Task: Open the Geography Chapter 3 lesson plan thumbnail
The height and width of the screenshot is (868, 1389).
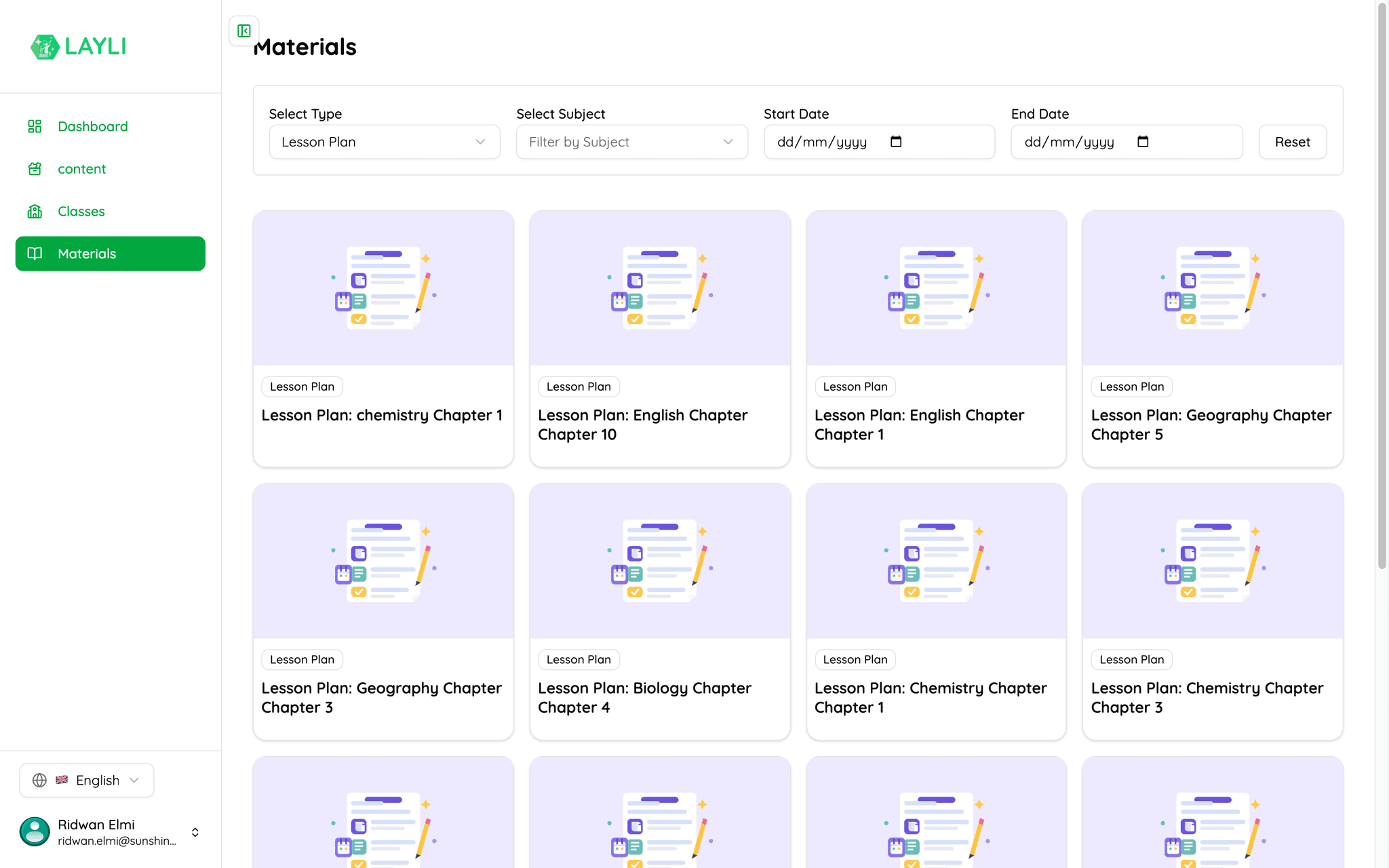Action: 383,561
